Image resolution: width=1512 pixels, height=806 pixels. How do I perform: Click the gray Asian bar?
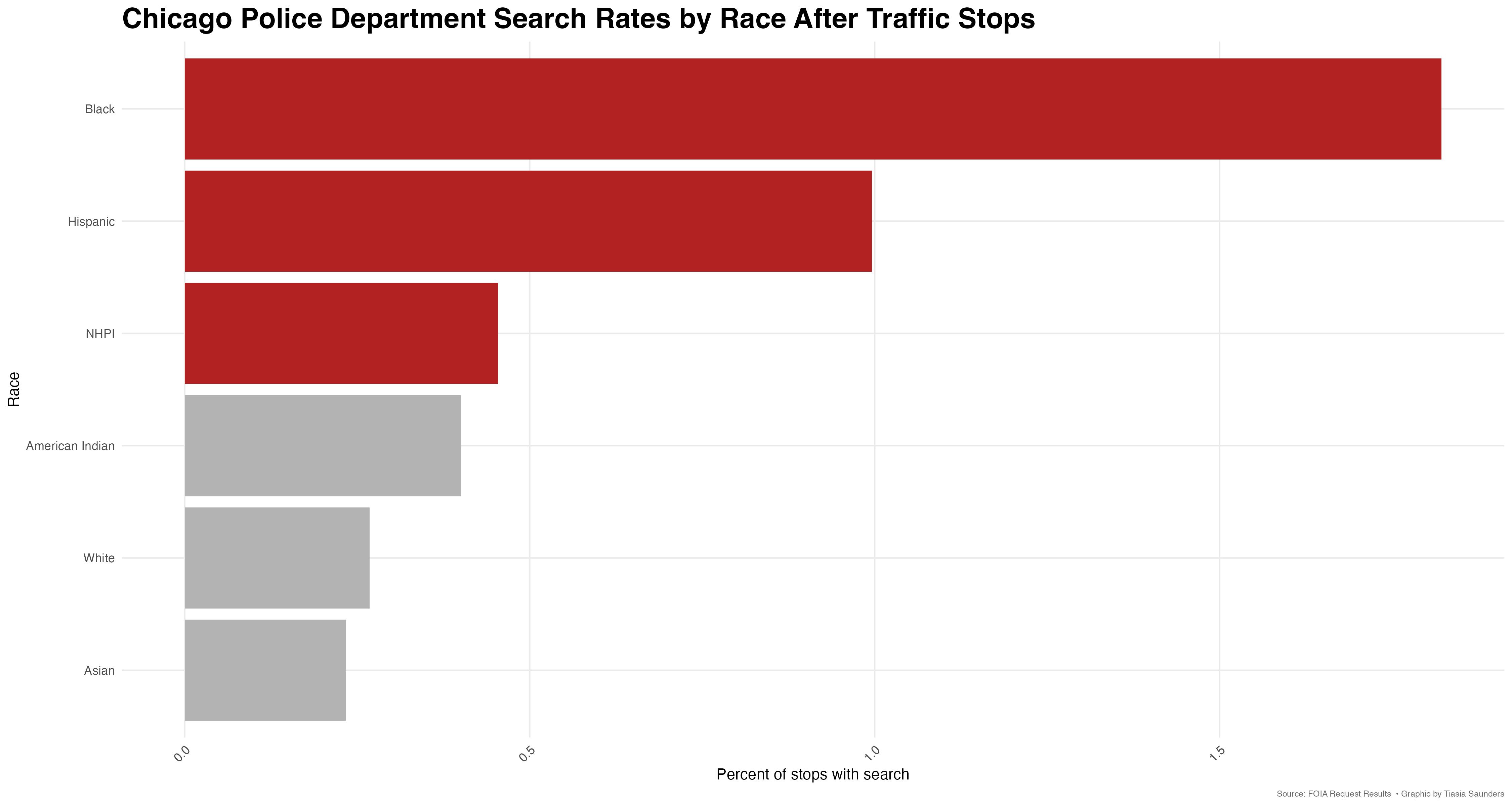(265, 670)
